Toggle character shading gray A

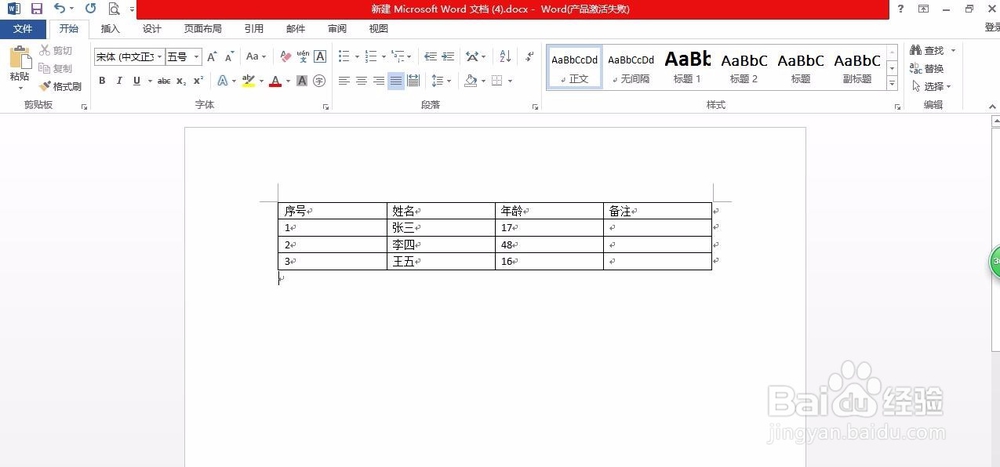click(x=302, y=81)
